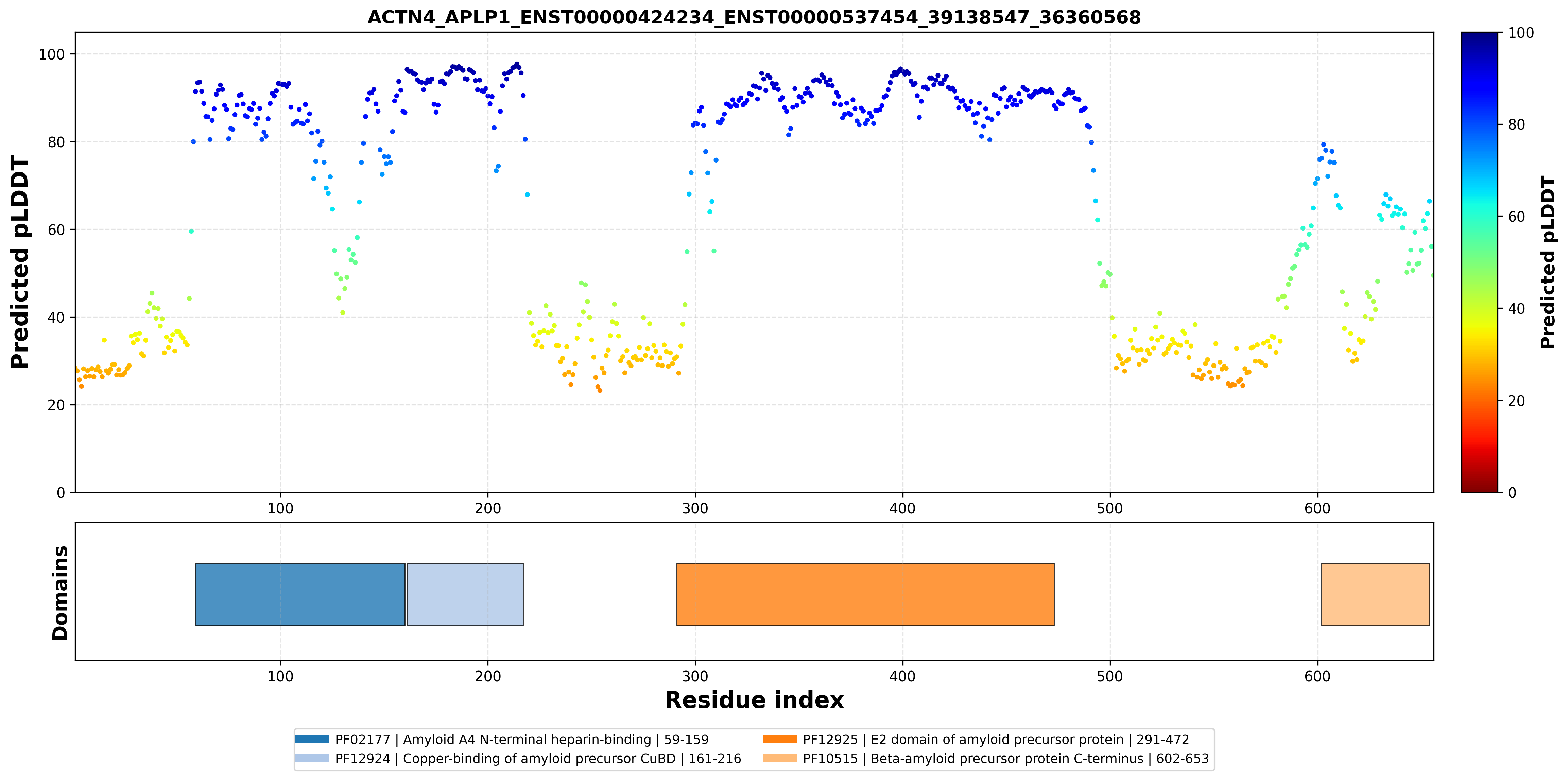1568x781 pixels.
Task: Click the peach PF10515 legend swatch
Action: click(780, 758)
